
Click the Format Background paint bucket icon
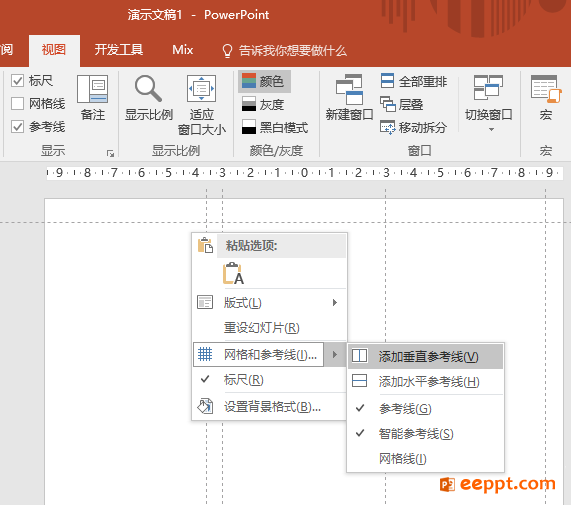(x=205, y=406)
